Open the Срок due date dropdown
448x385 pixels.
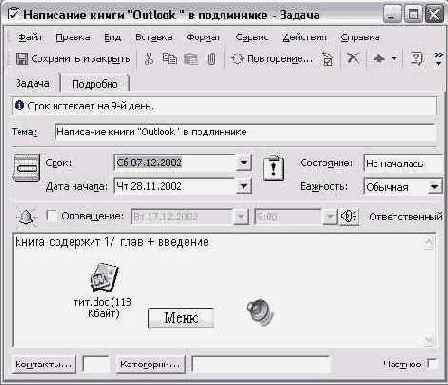244,163
